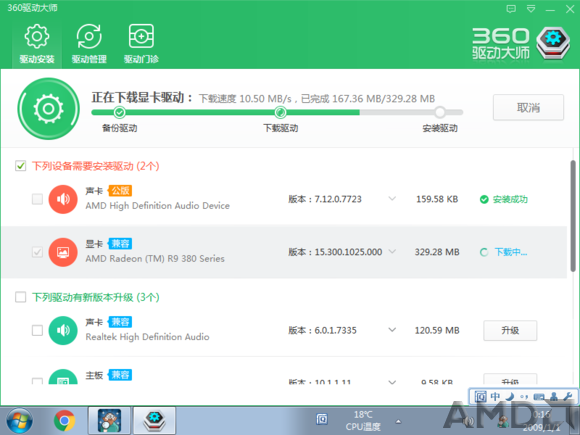
Task: Click the 备份驱动 step marker
Action: pos(119,112)
